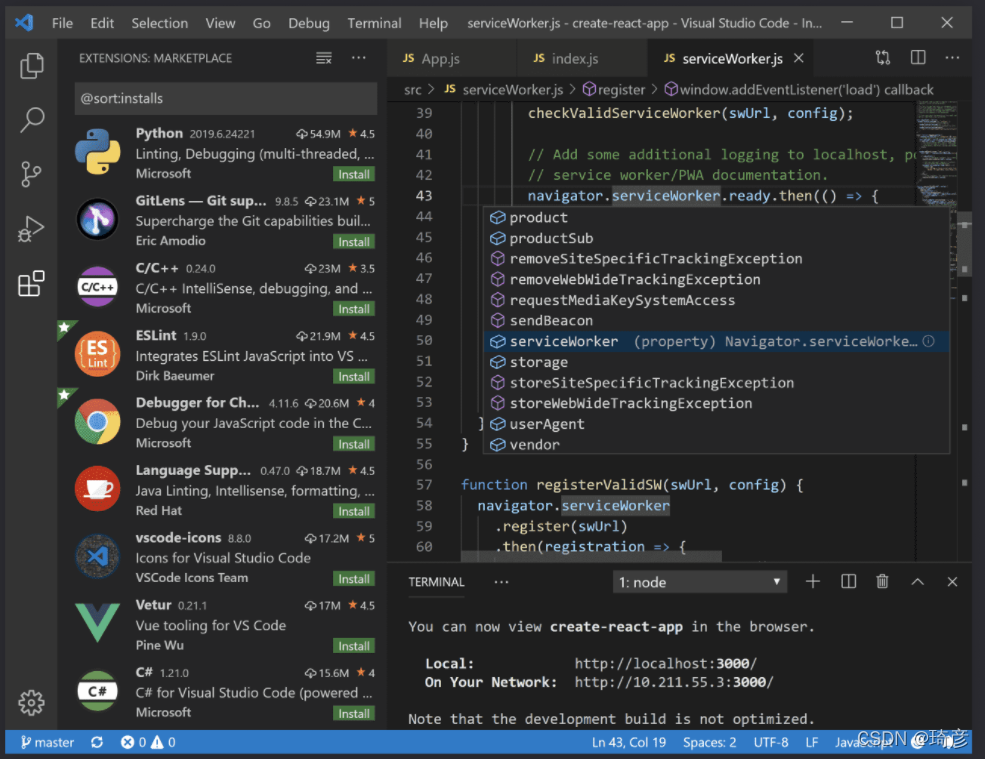Click the Ln 43, Col 19 status item
Screen dimensions: 985x759
pos(629,742)
